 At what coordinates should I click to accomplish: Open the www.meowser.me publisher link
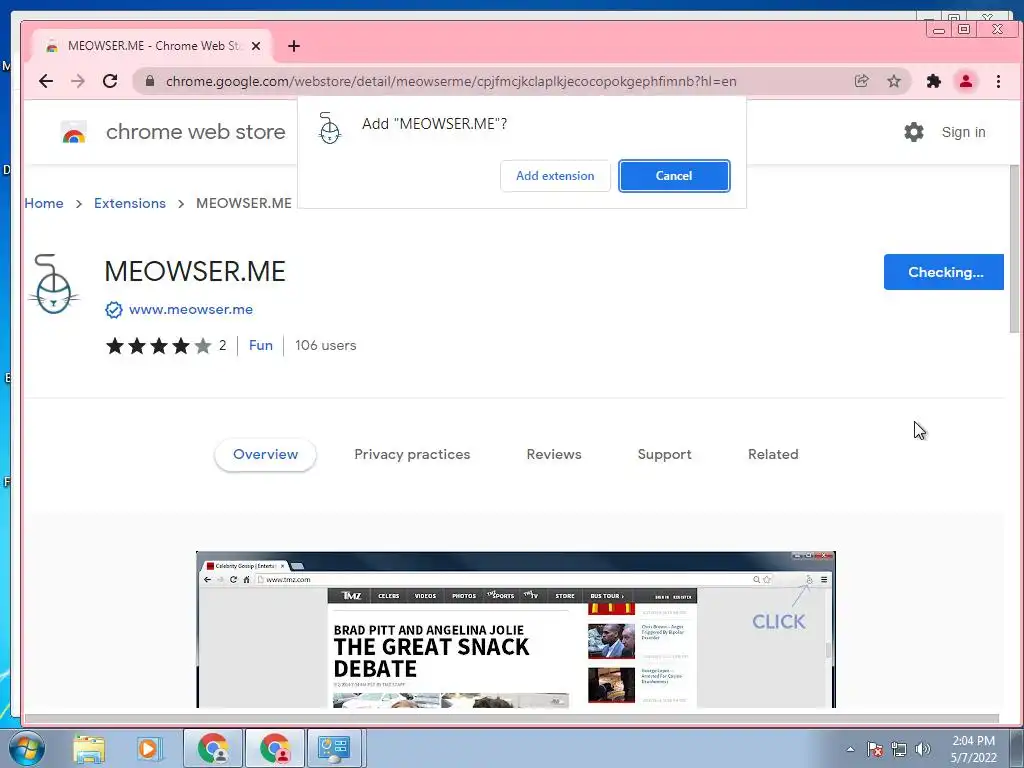[191, 310]
